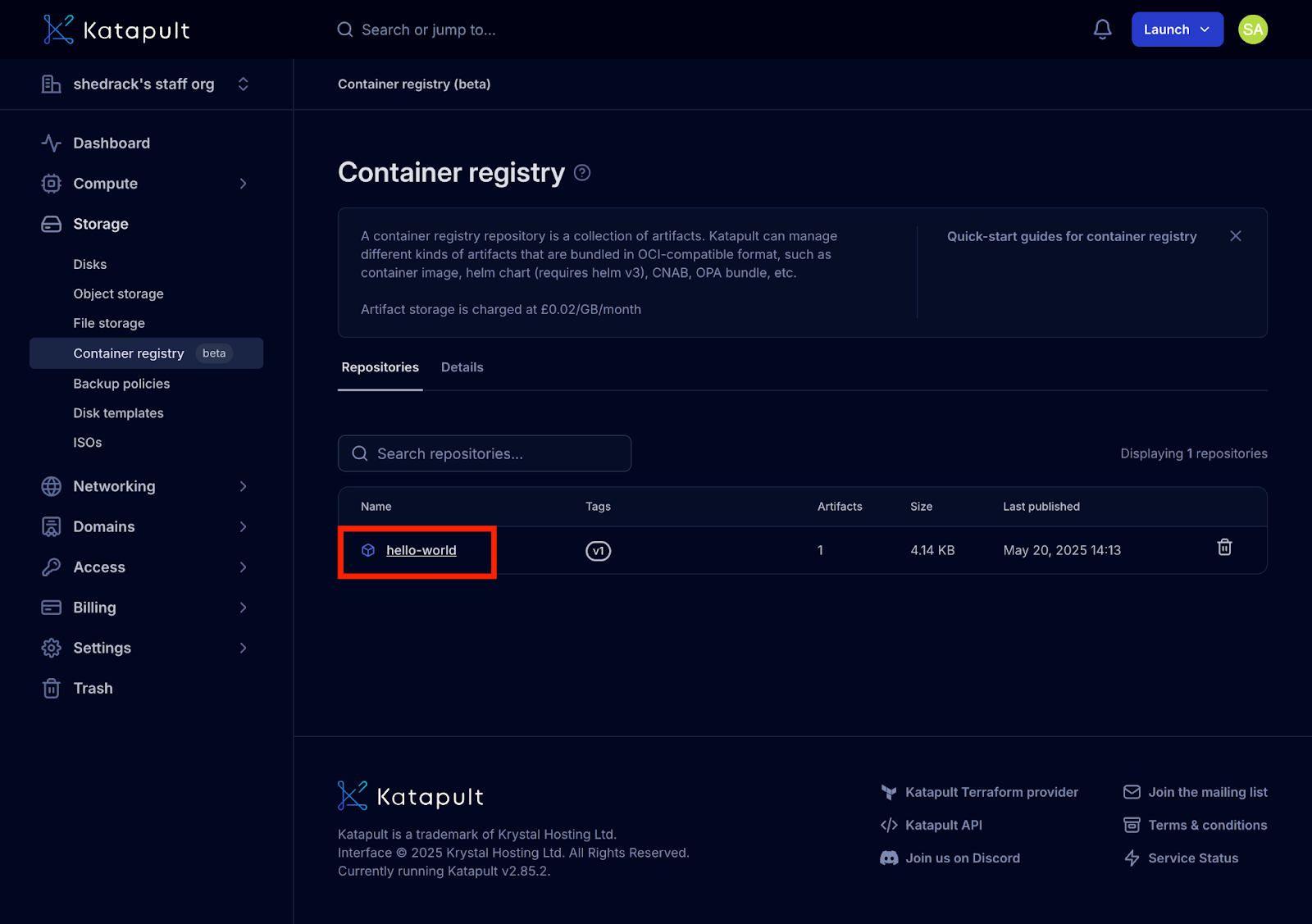Click the Compute chip icon
This screenshot has width=1312, height=924.
click(x=51, y=184)
